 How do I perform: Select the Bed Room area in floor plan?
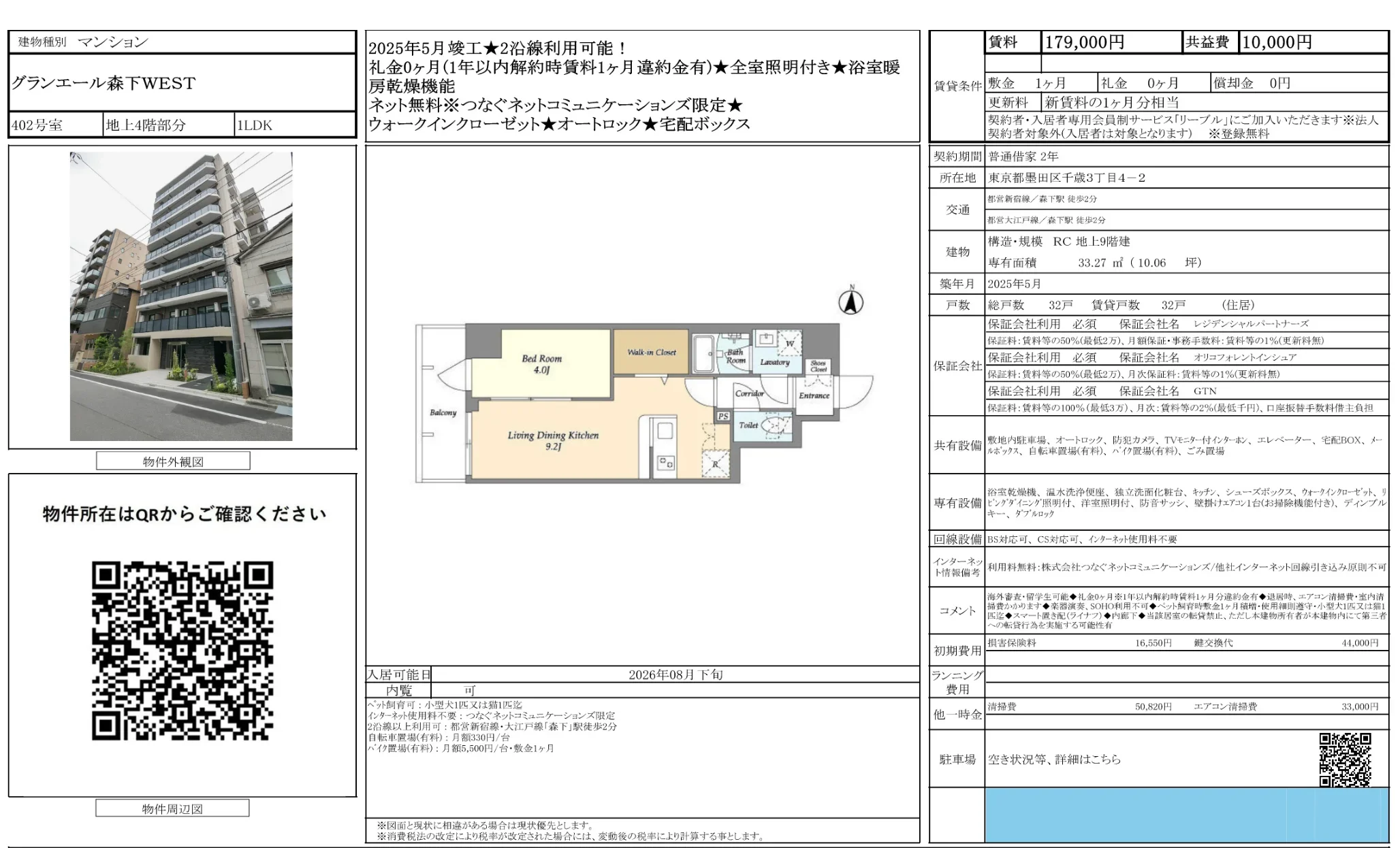point(541,364)
